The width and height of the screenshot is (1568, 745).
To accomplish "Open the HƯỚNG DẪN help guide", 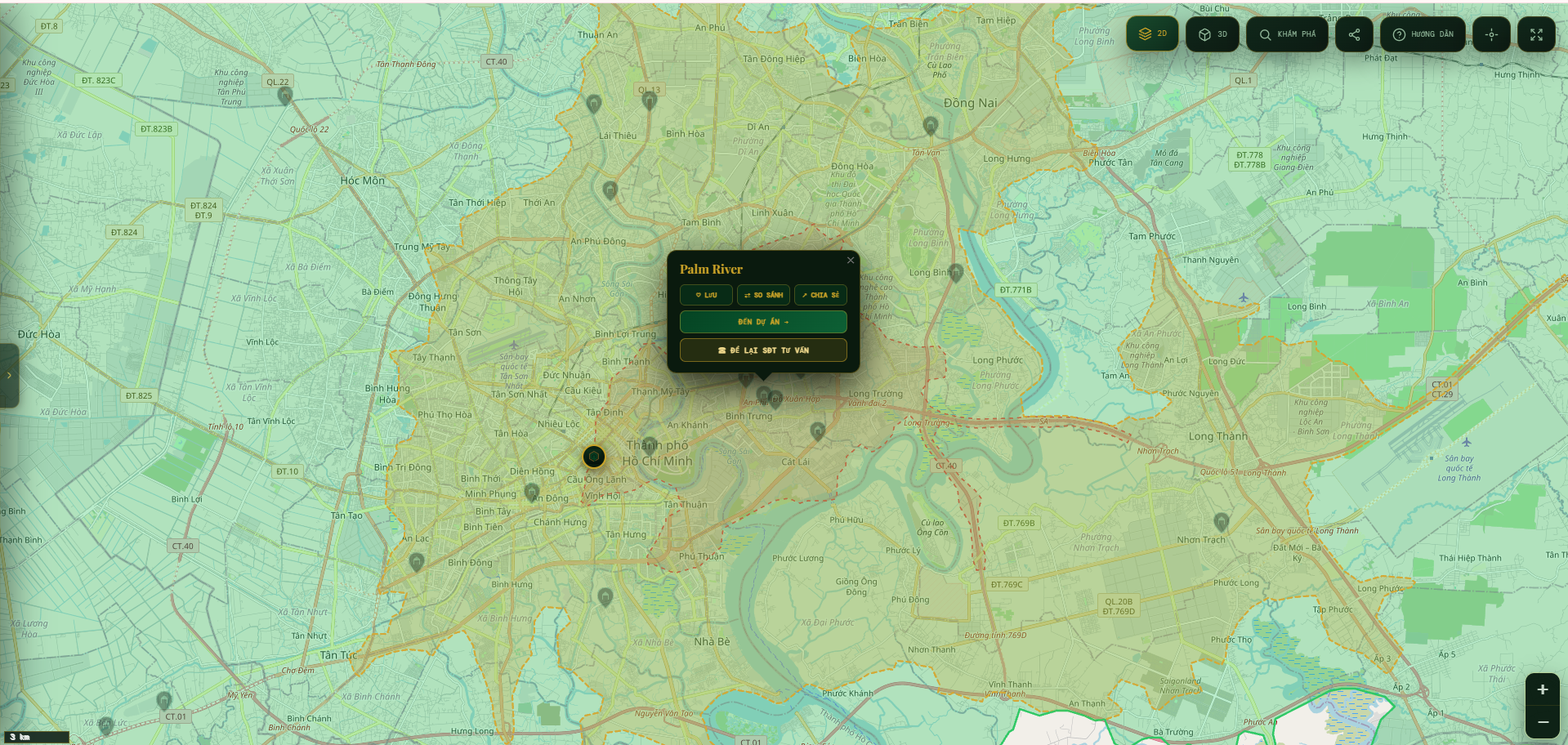I will (x=1423, y=34).
